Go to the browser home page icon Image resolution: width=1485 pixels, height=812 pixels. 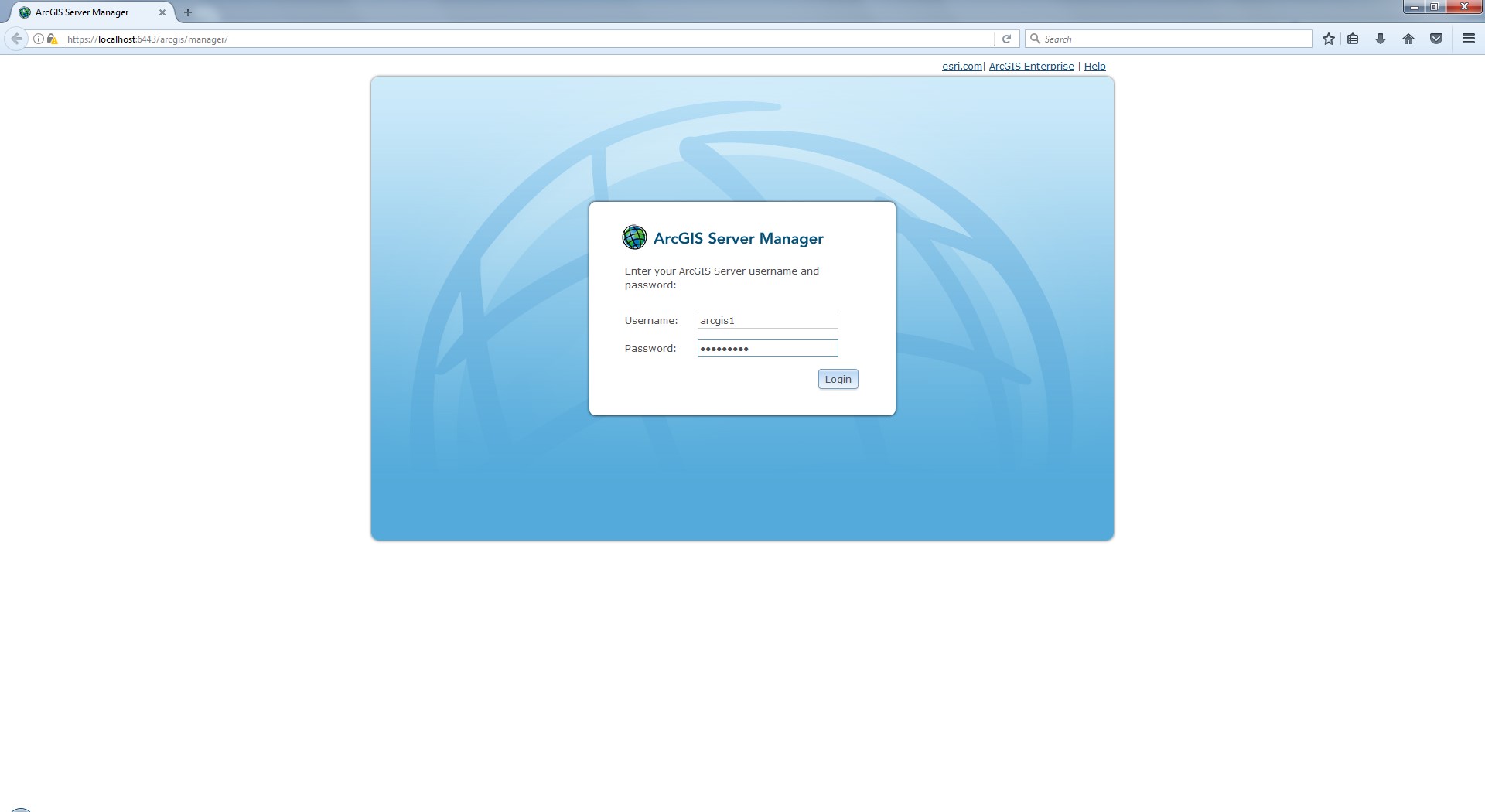[x=1408, y=39]
